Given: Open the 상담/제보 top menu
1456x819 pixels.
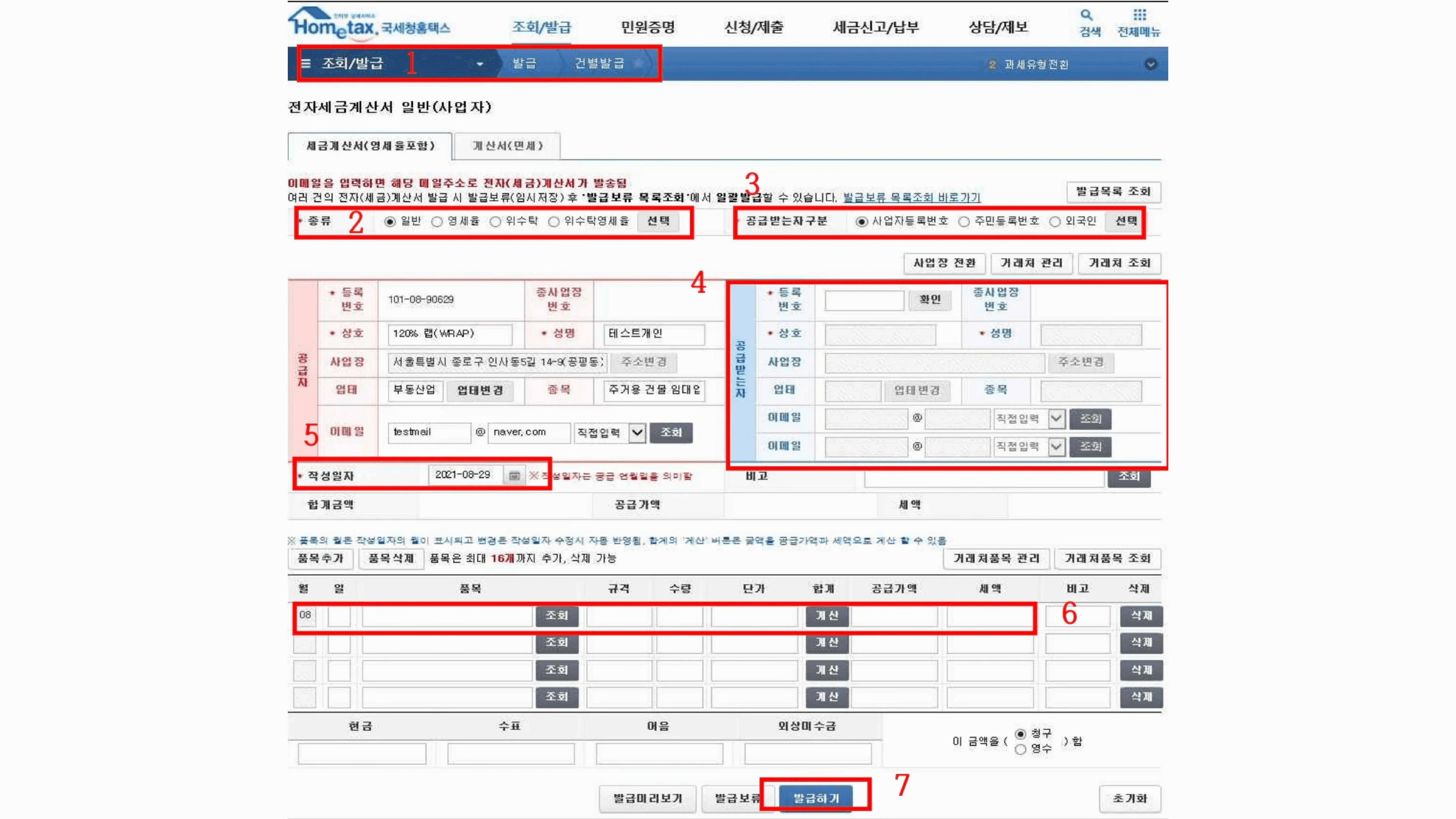Looking at the screenshot, I should 999,27.
